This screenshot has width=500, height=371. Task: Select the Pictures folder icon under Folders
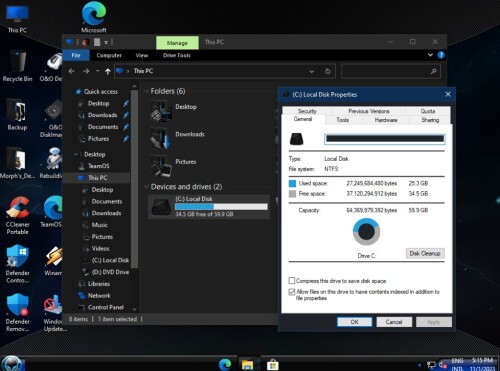pos(161,166)
